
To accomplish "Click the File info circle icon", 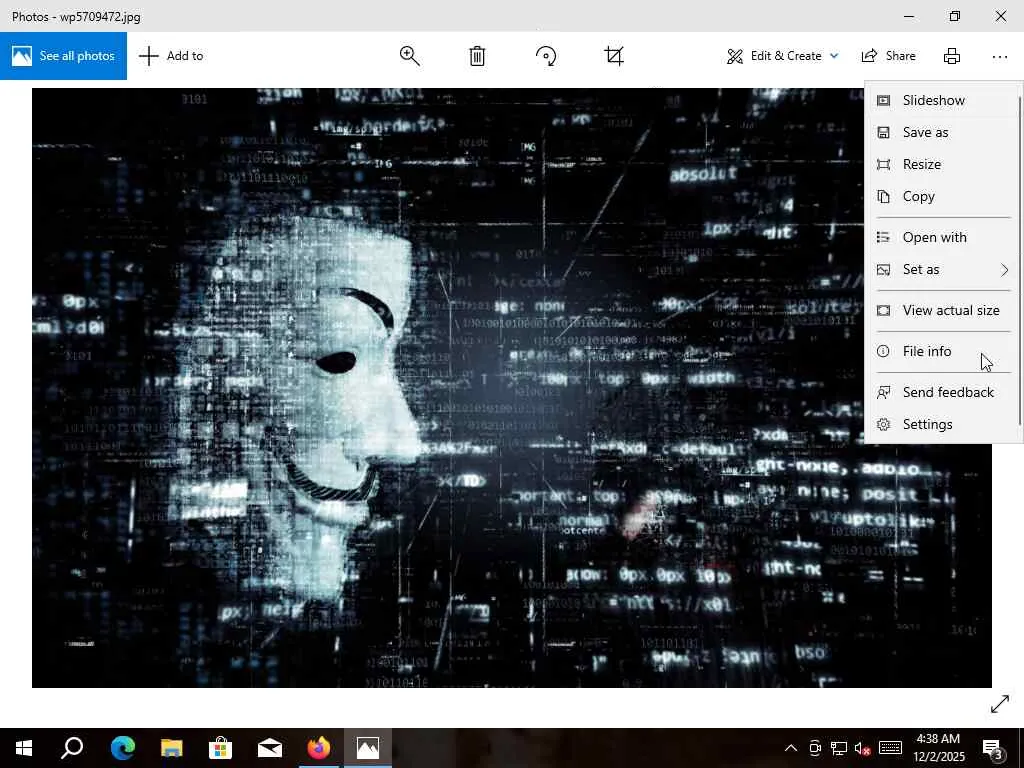I will (883, 351).
